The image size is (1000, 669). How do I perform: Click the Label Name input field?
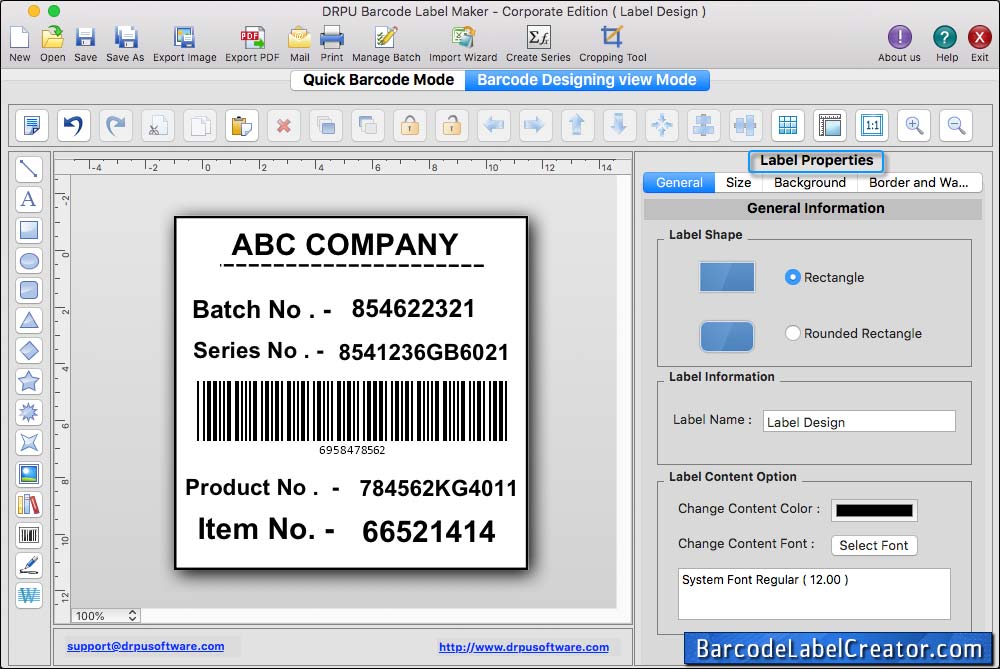pos(859,422)
